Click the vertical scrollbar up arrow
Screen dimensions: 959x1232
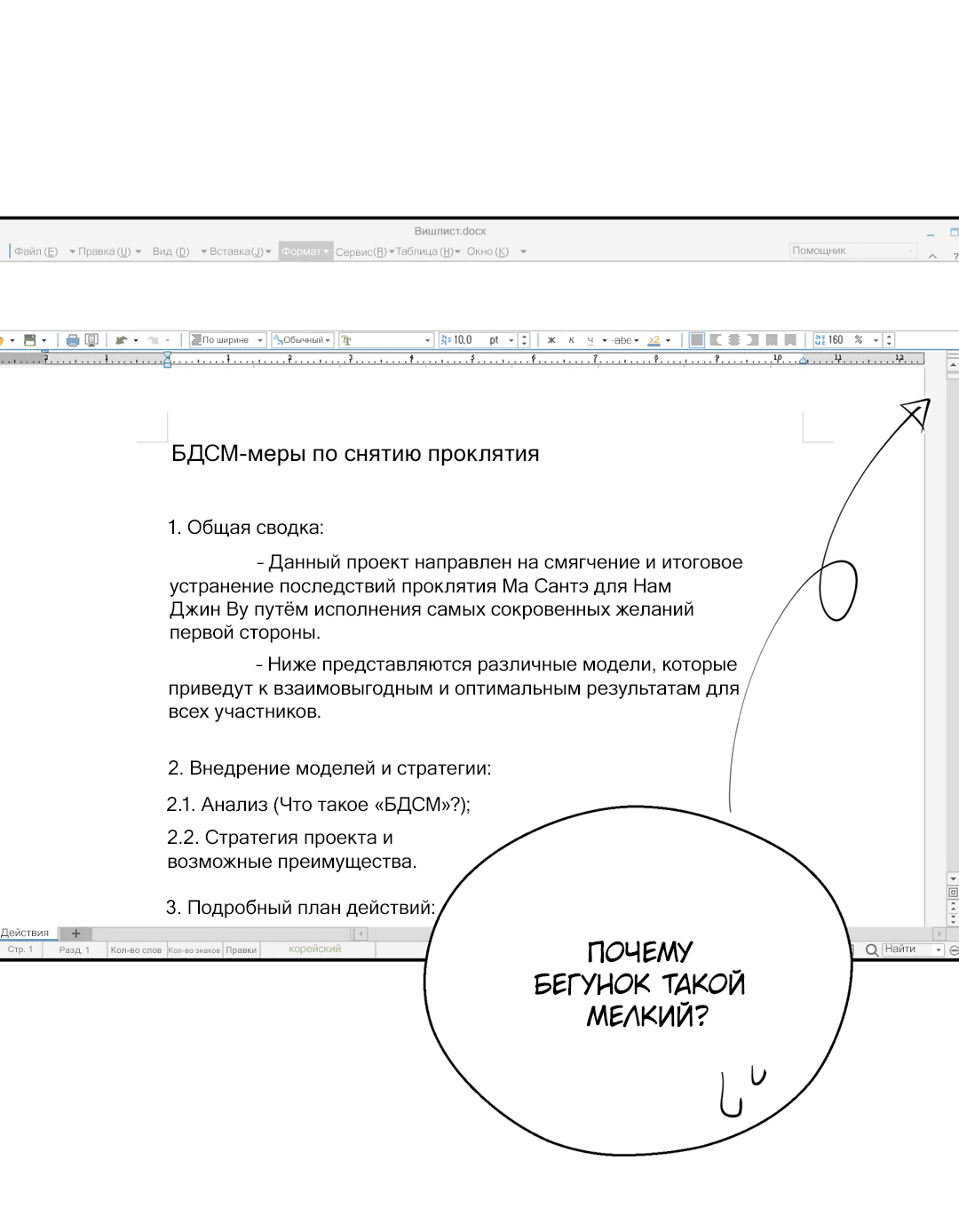(x=953, y=364)
